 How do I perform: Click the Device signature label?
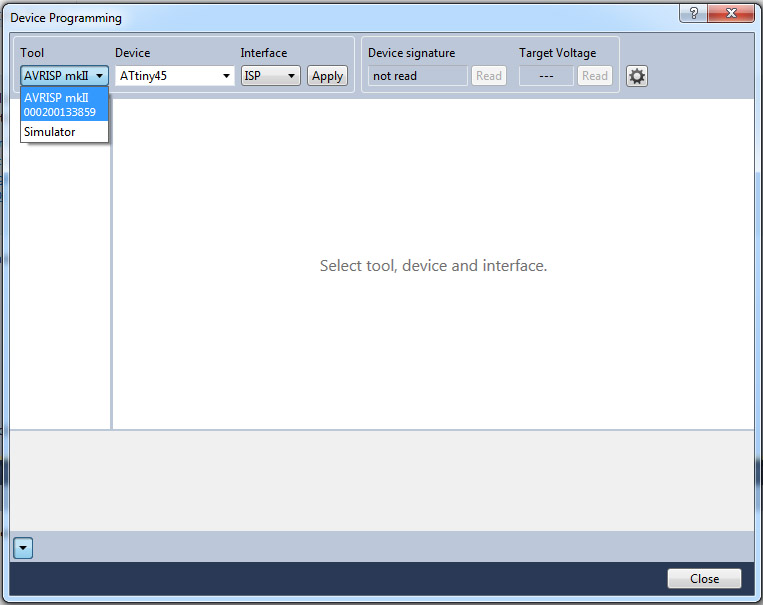412,53
